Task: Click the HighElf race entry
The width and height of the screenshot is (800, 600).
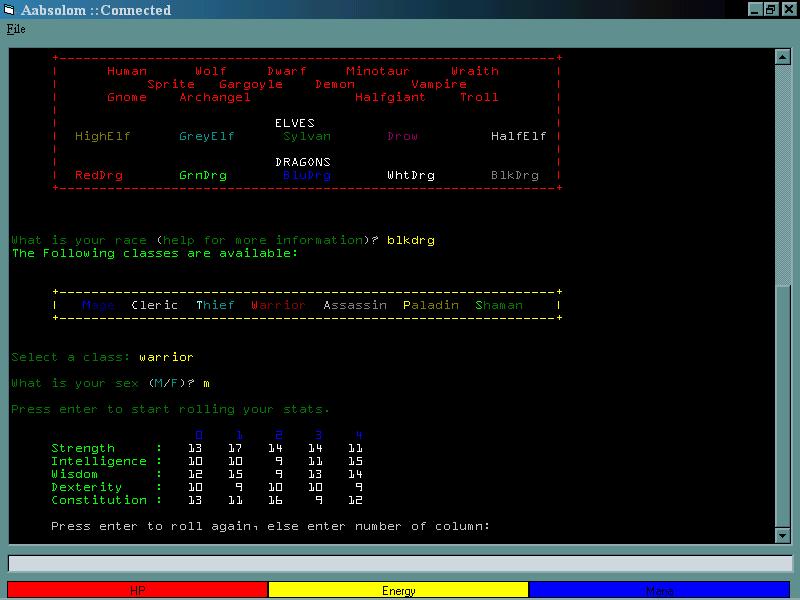Action: coord(102,137)
